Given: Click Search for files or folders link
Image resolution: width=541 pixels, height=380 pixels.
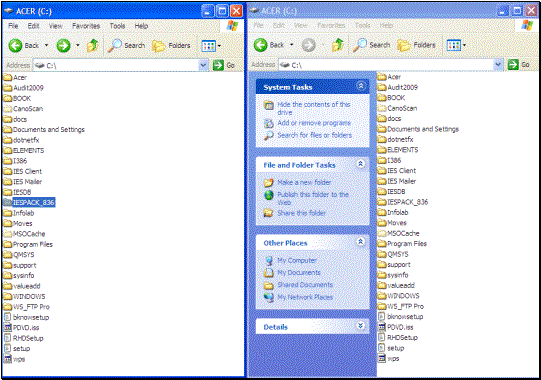Looking at the screenshot, I should pos(315,135).
